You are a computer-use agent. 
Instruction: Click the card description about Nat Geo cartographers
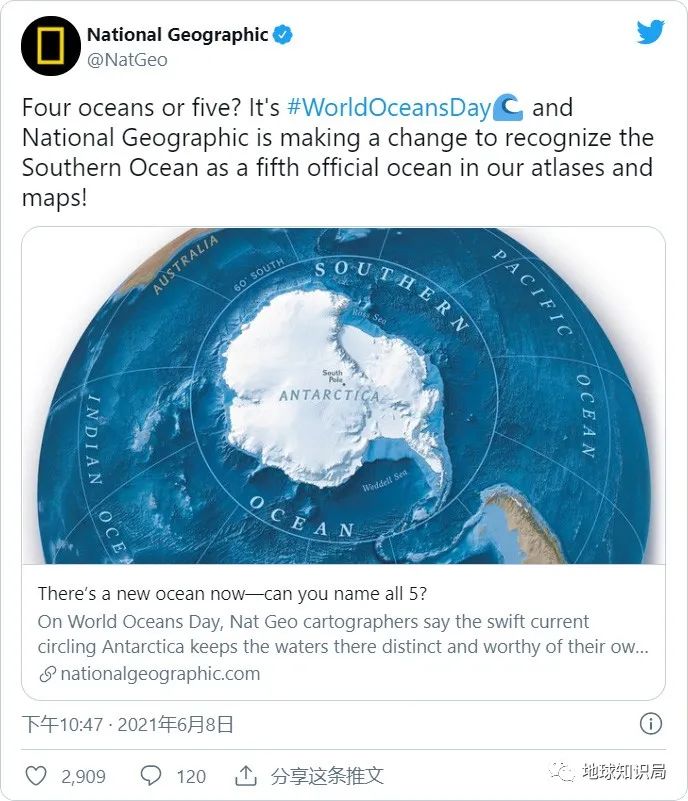[x=343, y=634]
